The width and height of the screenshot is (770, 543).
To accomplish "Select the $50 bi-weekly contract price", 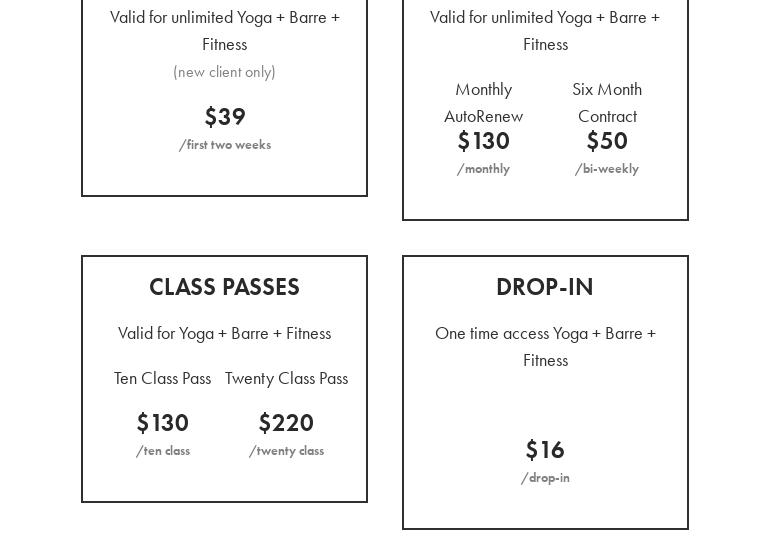I will (607, 141).
